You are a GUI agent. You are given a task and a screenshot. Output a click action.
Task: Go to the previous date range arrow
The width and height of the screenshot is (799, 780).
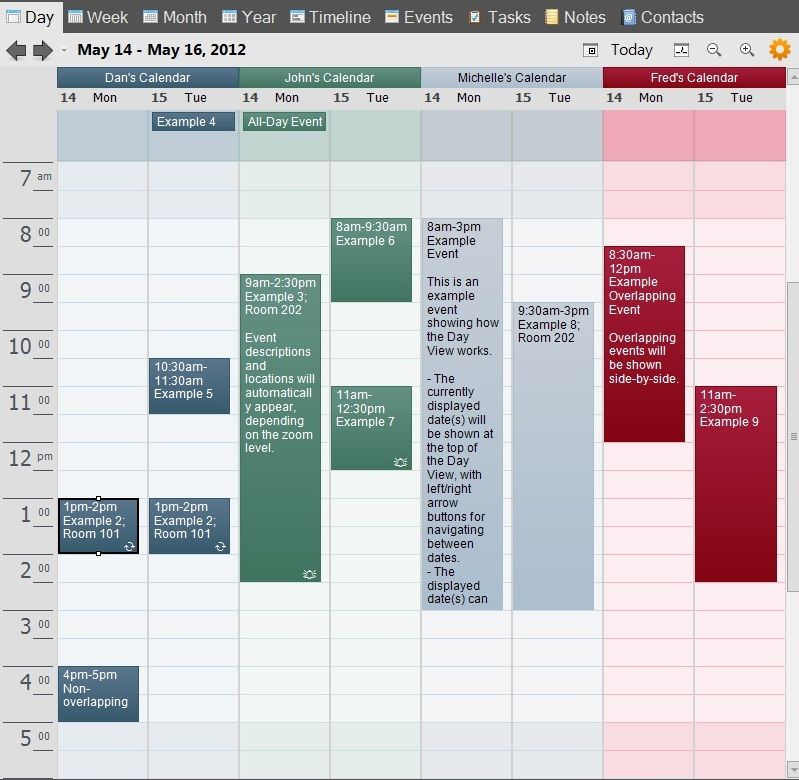[x=16, y=50]
